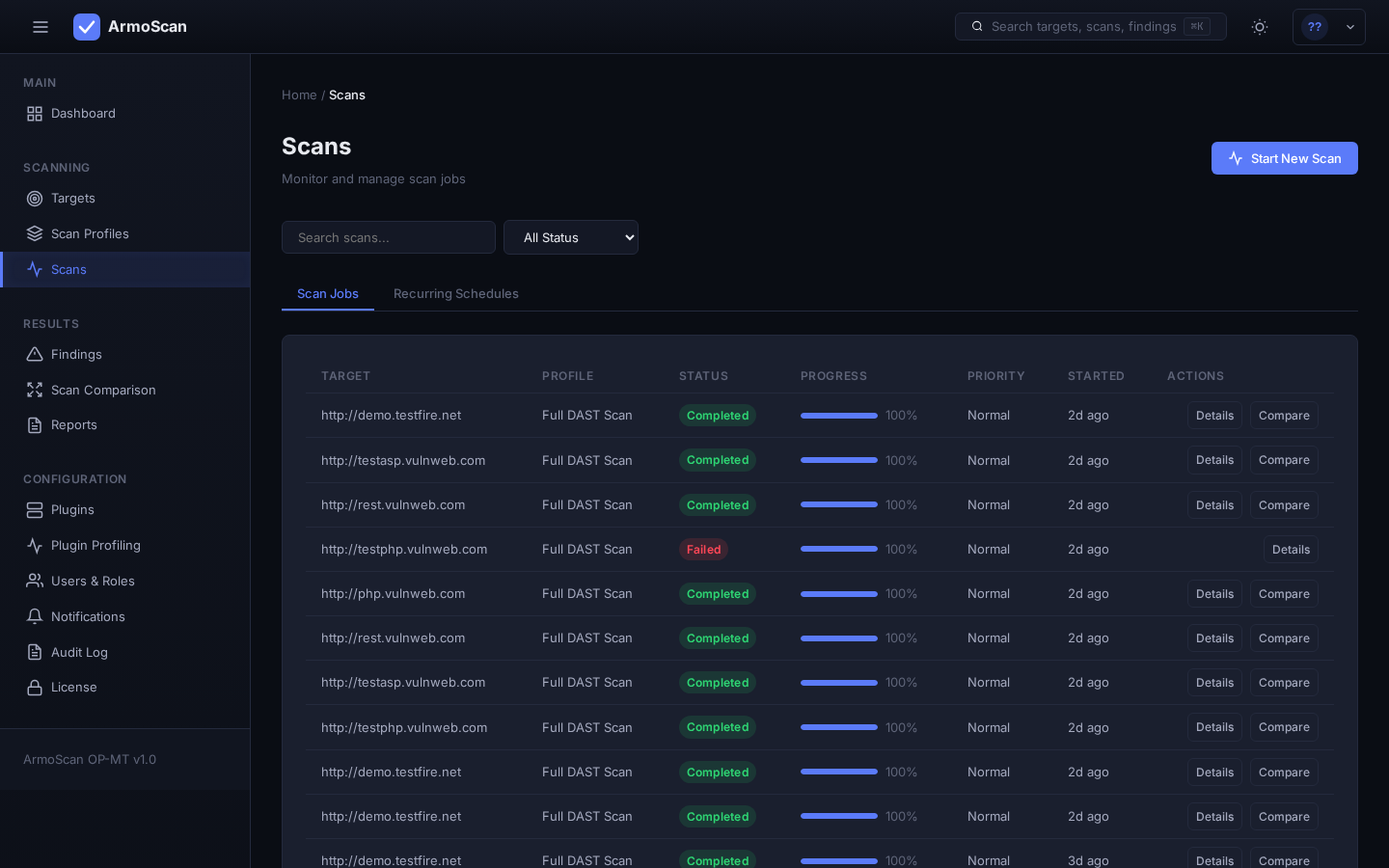
Task: Click the progress bar of the failed scan
Action: (x=839, y=549)
